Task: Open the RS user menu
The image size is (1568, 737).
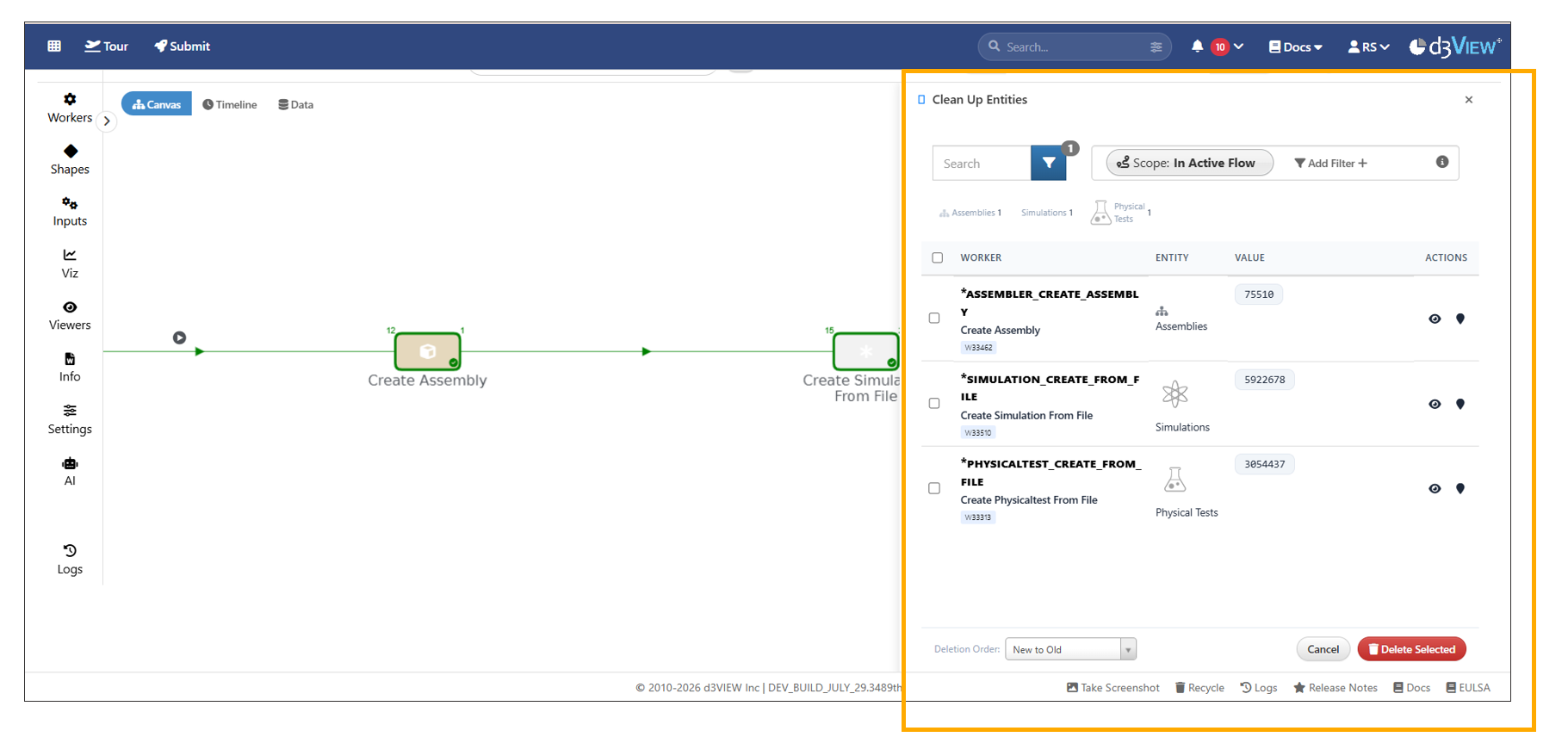Action: point(1367,46)
